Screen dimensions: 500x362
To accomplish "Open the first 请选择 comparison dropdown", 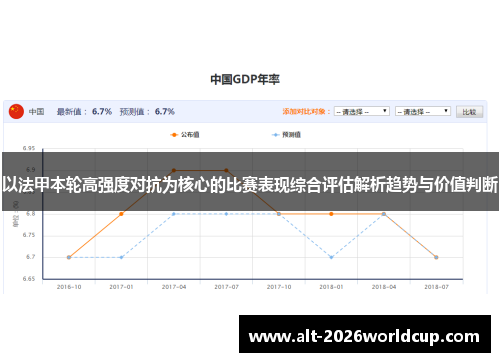I will (x=362, y=111).
